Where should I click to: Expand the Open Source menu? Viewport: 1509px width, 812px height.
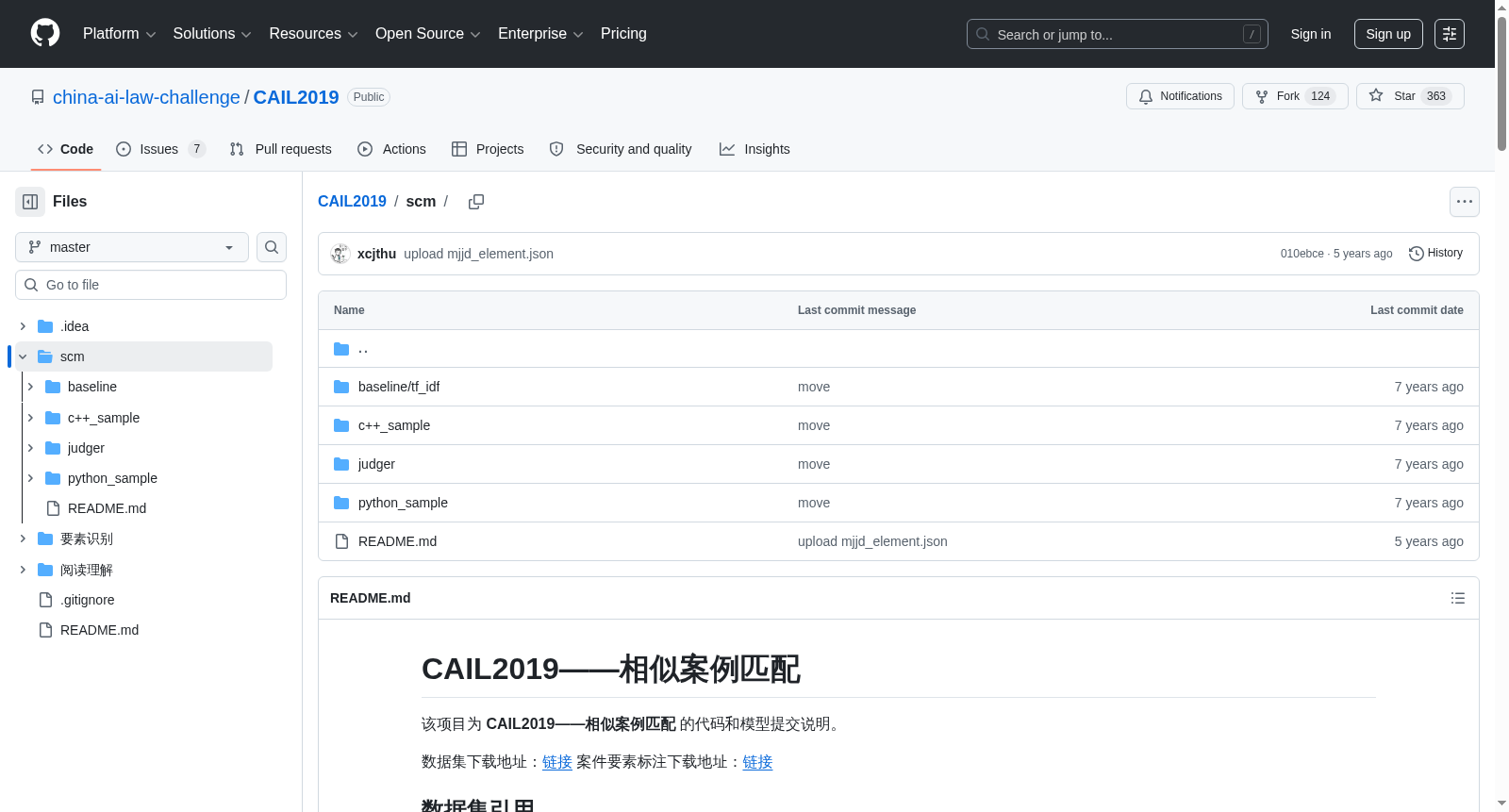427,34
